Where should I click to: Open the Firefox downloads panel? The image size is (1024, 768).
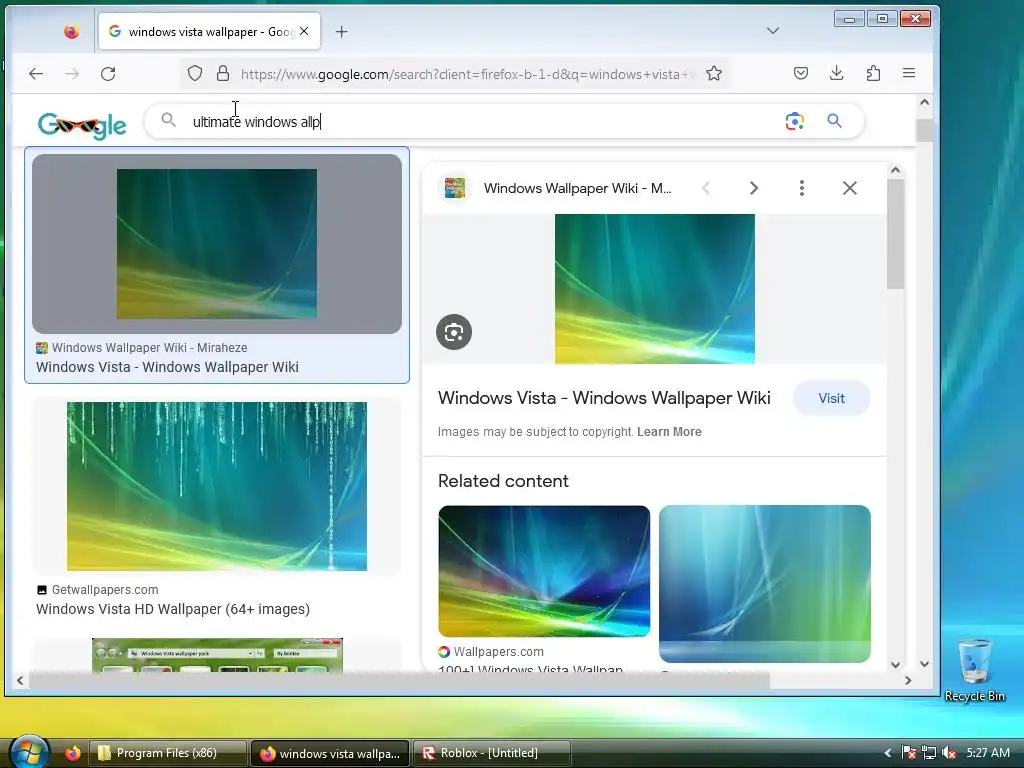tap(837, 73)
